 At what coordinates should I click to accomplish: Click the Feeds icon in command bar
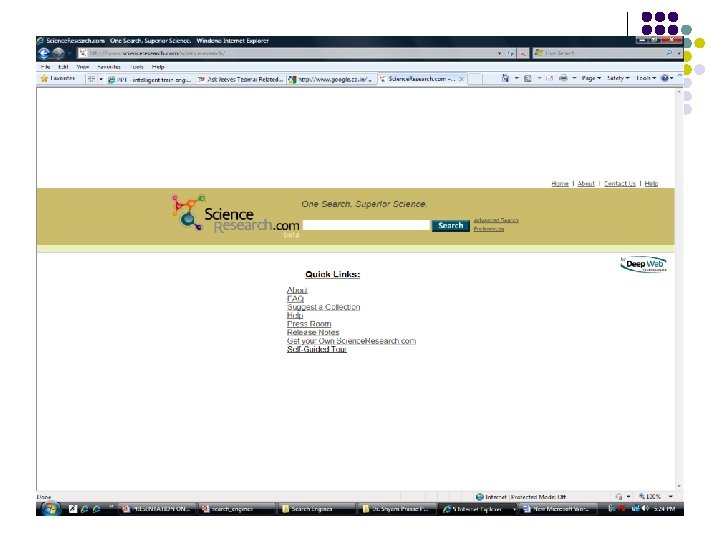528,79
